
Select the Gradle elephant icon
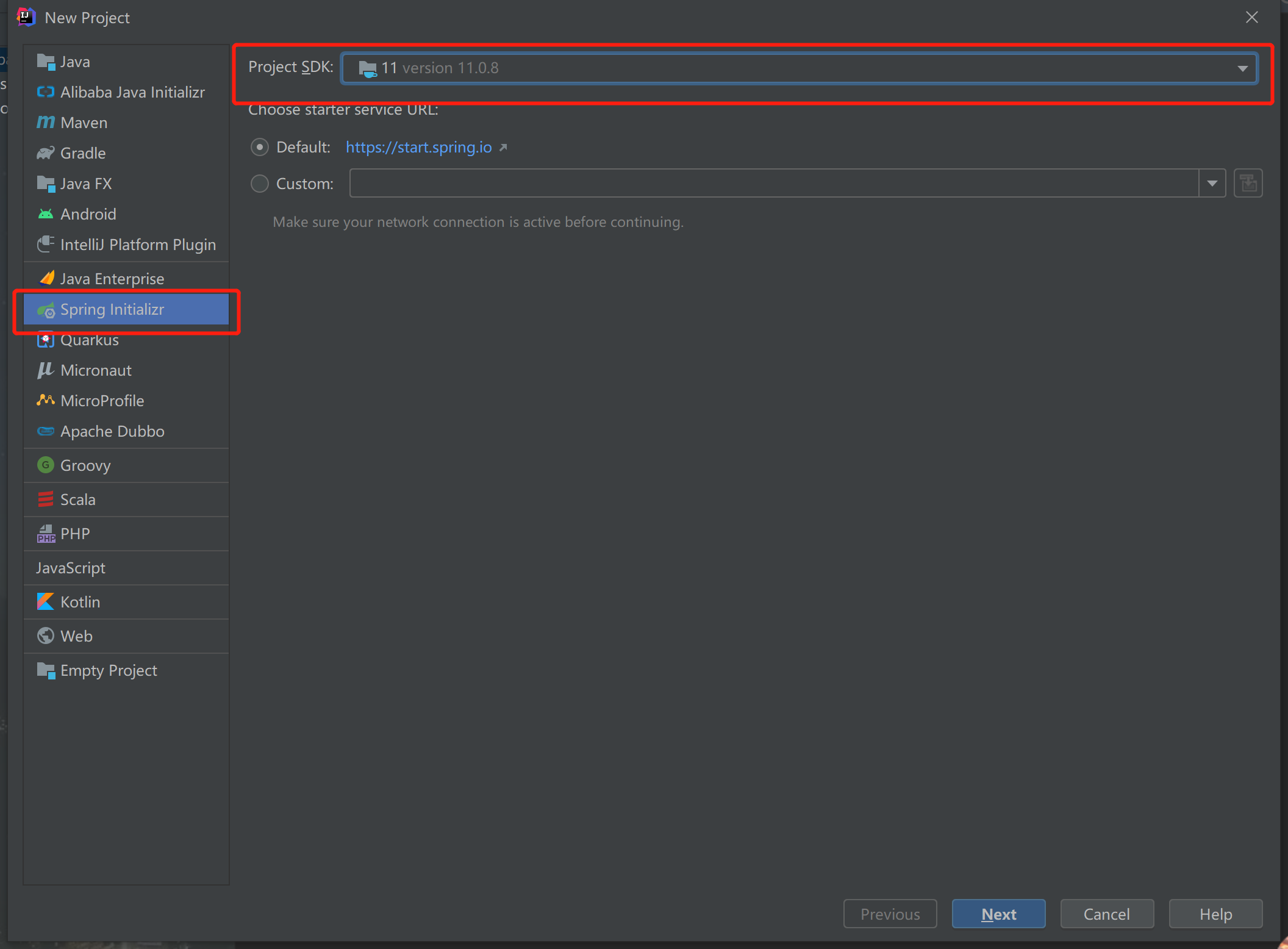pyautogui.click(x=45, y=153)
